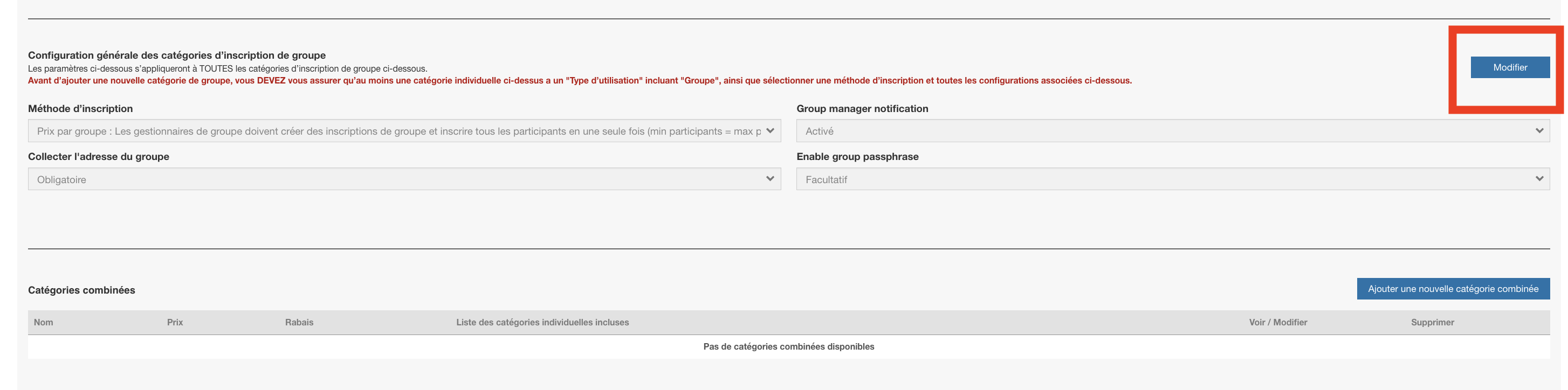1568x390 pixels.
Task: Click the Catégories combinées section title
Action: click(81, 290)
